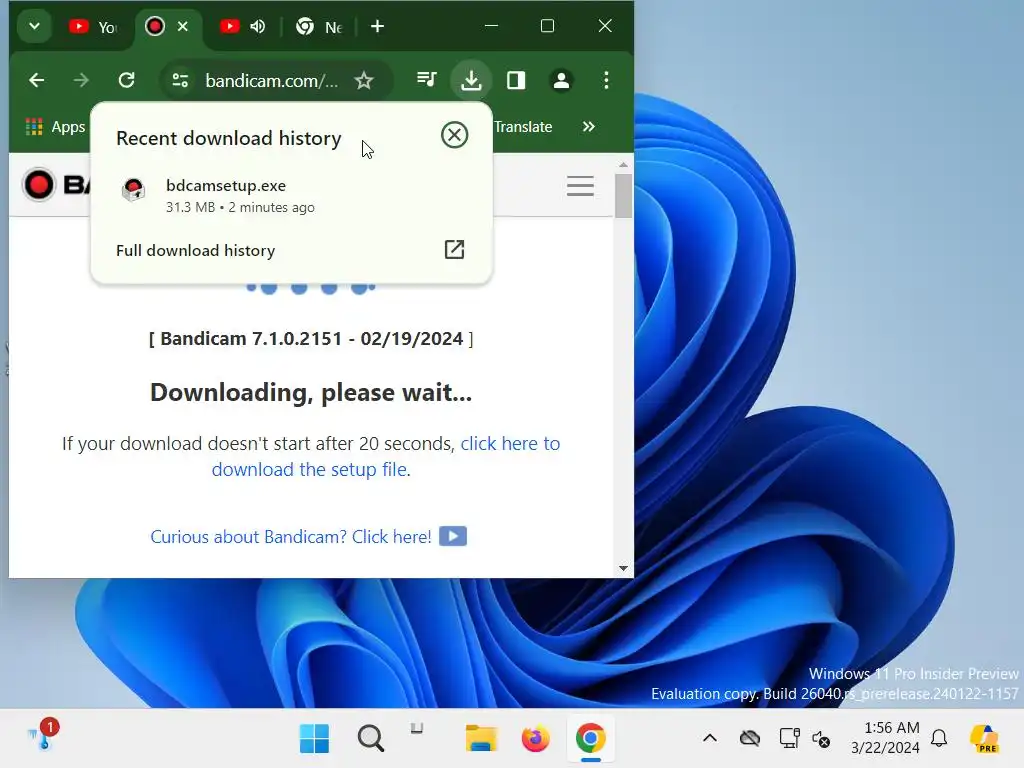Click the external link icon for download history

point(455,249)
